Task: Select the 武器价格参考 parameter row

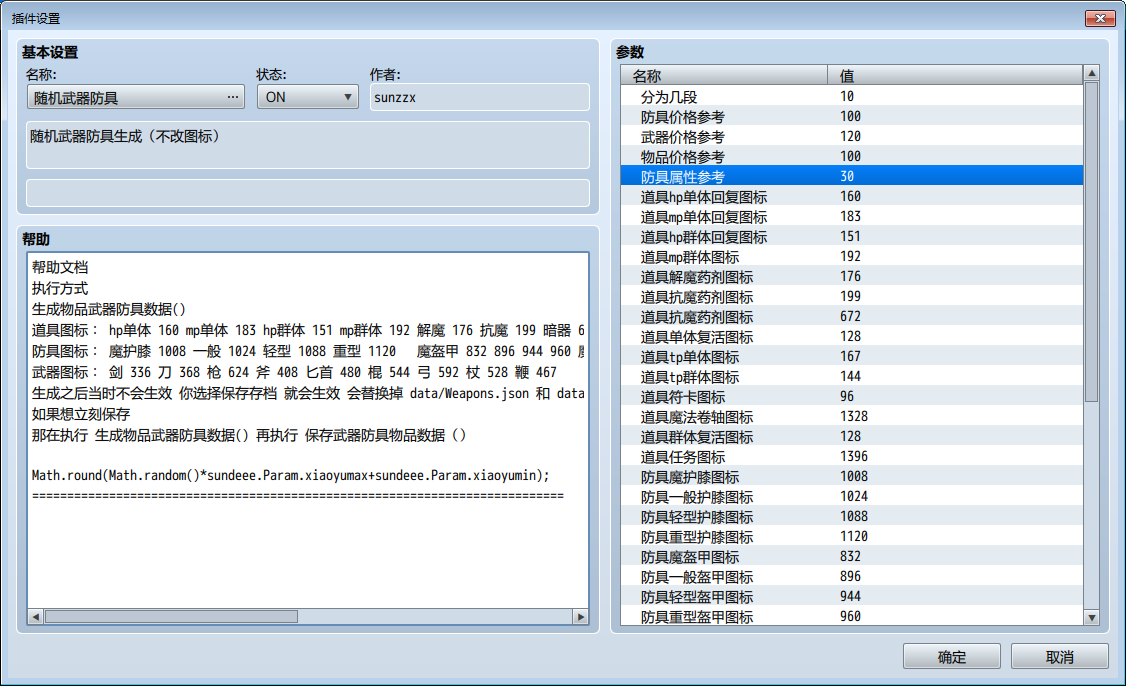Action: point(852,136)
